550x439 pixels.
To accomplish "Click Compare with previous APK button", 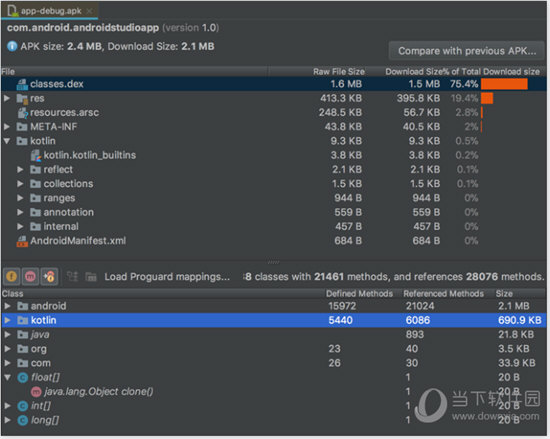I will [x=467, y=51].
